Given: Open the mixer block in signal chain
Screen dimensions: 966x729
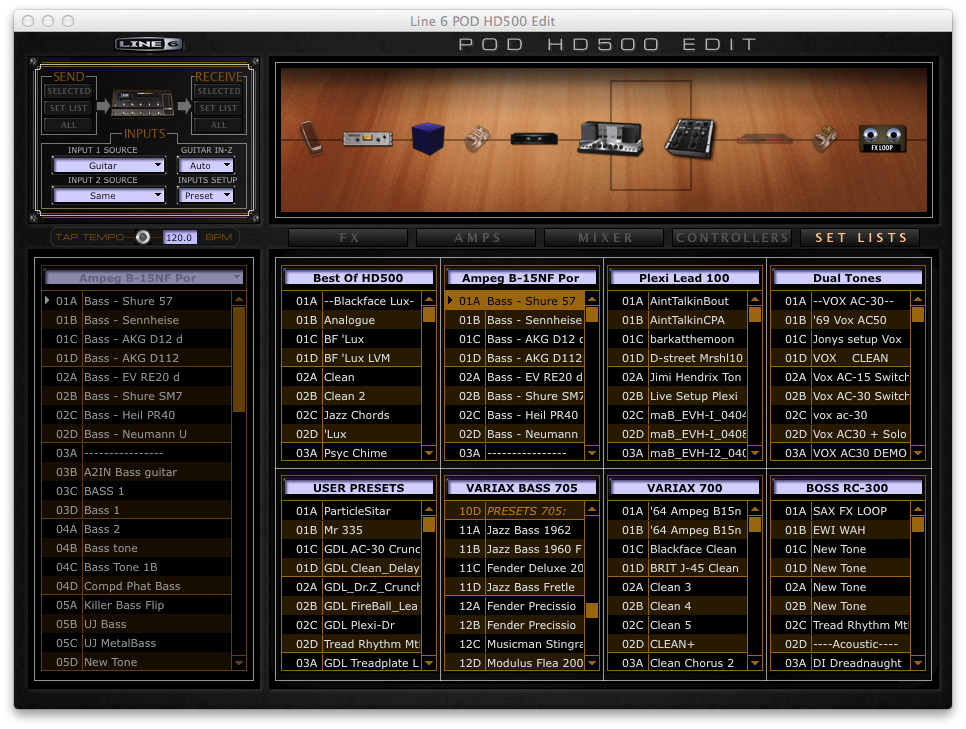Looking at the screenshot, I should 689,137.
